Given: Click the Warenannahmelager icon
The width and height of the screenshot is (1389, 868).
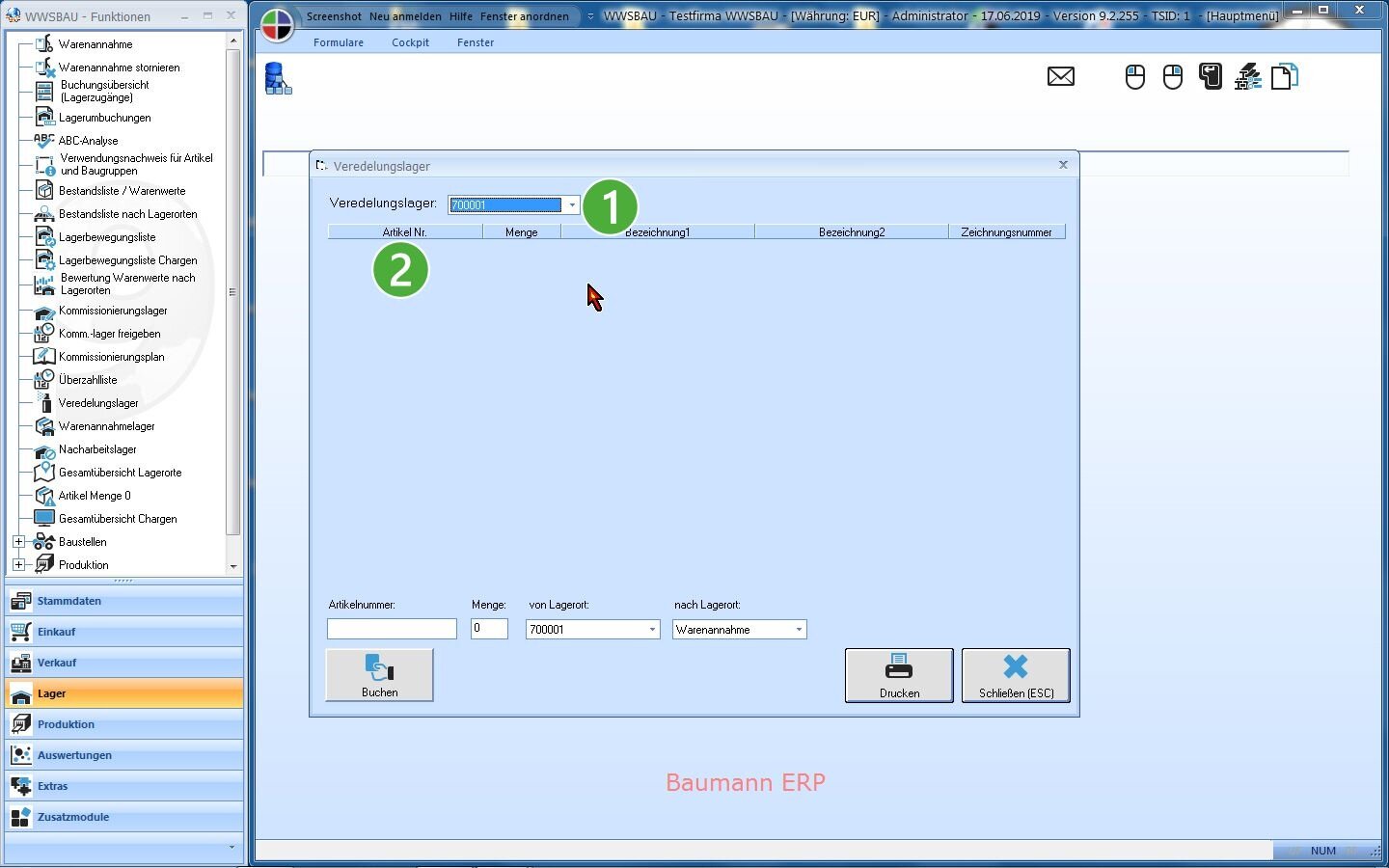Looking at the screenshot, I should tap(44, 425).
